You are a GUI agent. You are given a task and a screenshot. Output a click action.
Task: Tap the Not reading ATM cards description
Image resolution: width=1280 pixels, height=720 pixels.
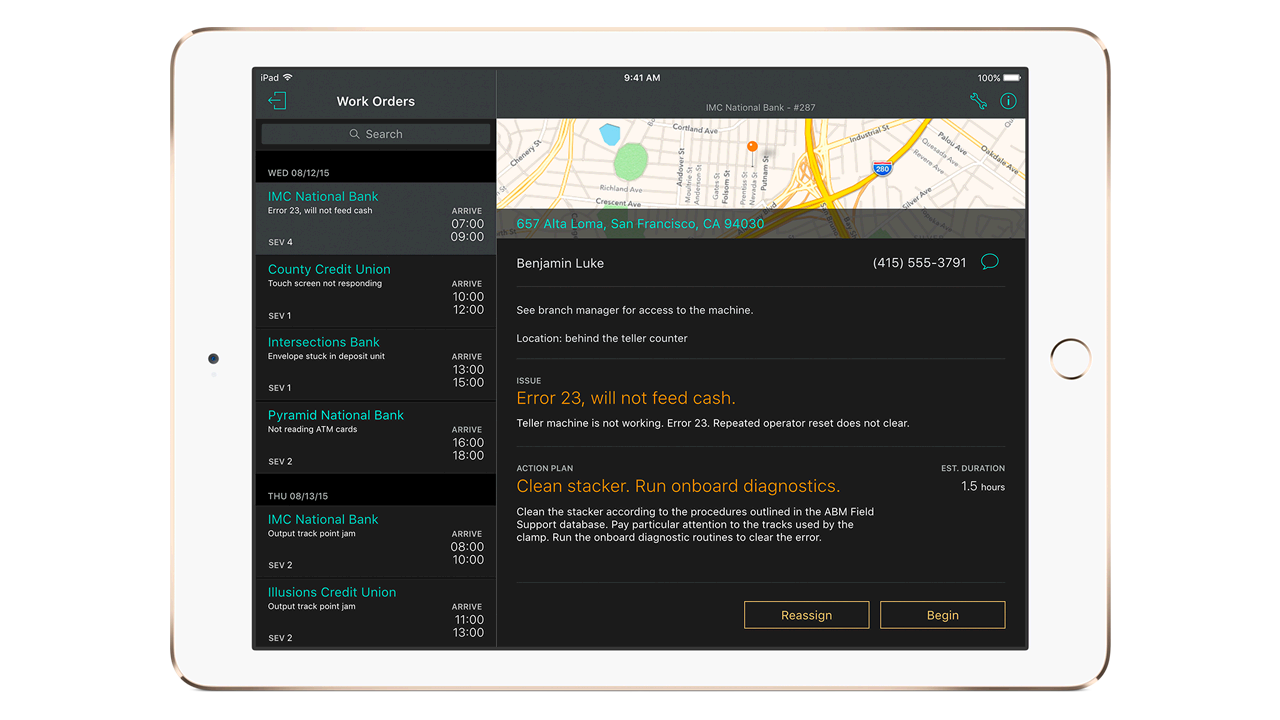pos(312,429)
